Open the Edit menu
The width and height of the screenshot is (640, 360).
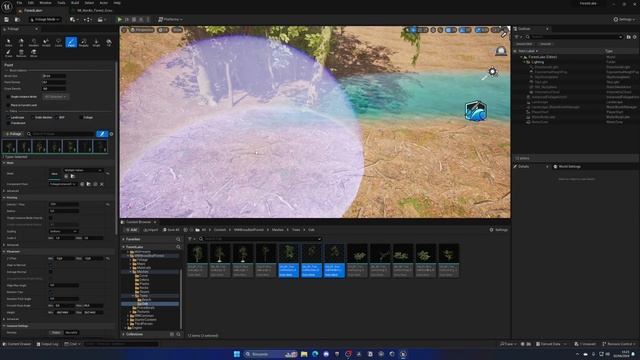coord(31,3)
